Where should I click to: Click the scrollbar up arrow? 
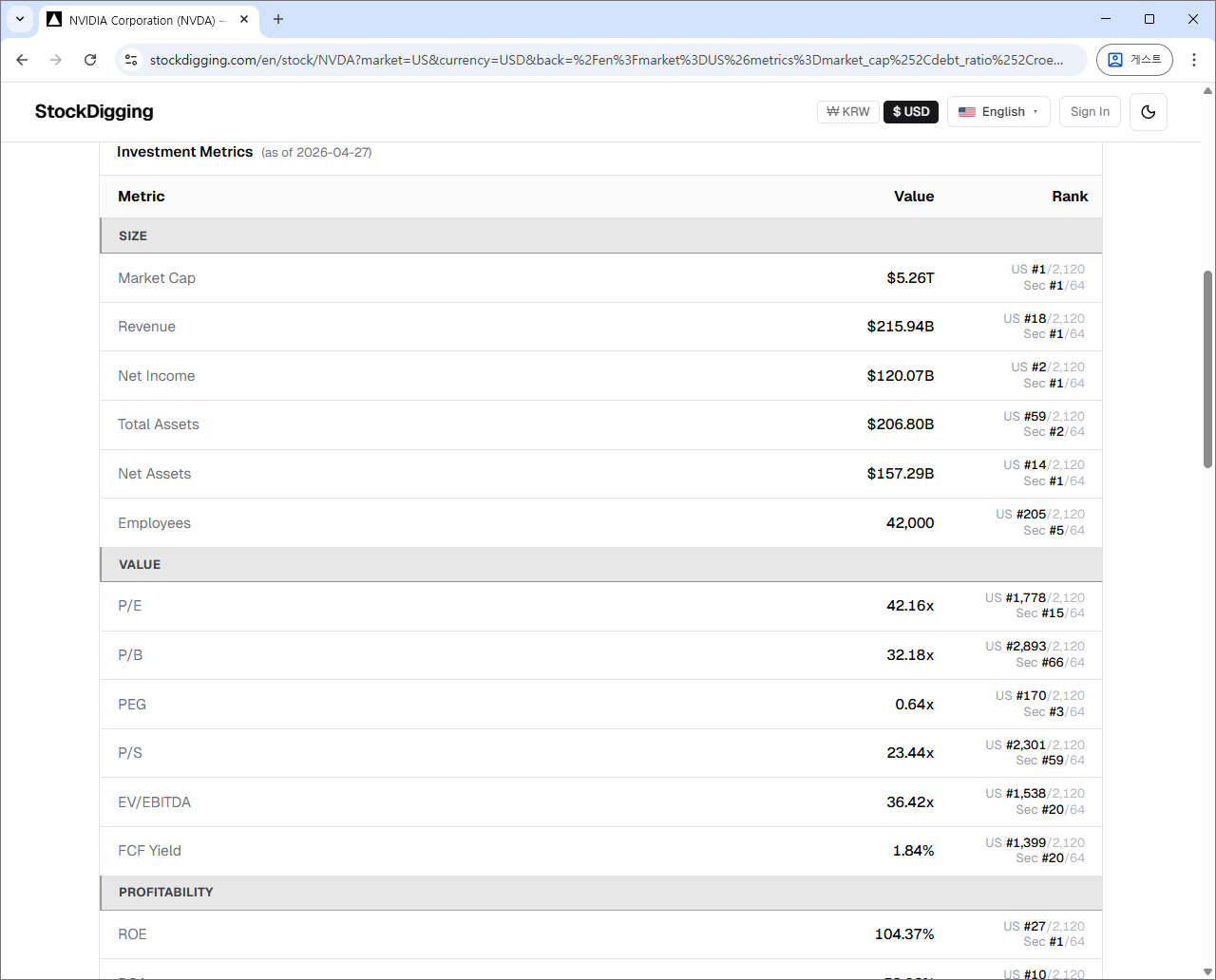pyautogui.click(x=1207, y=91)
